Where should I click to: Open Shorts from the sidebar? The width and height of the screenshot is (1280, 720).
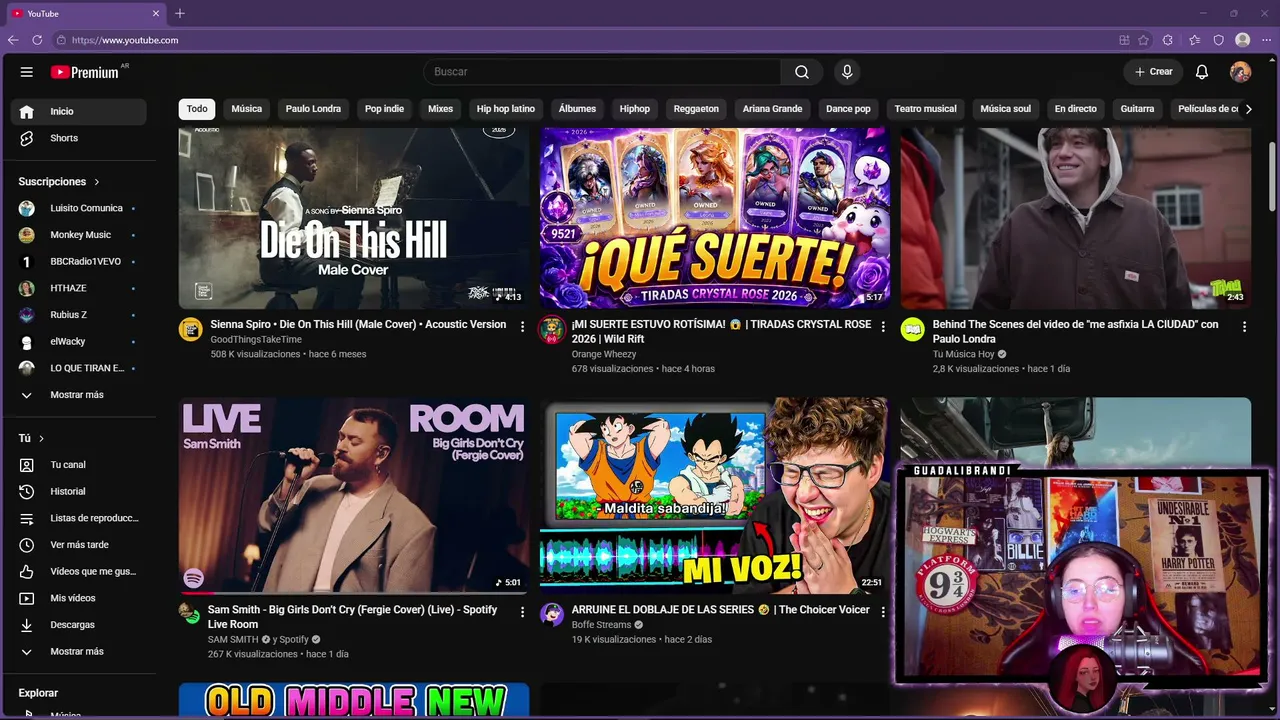click(79, 138)
